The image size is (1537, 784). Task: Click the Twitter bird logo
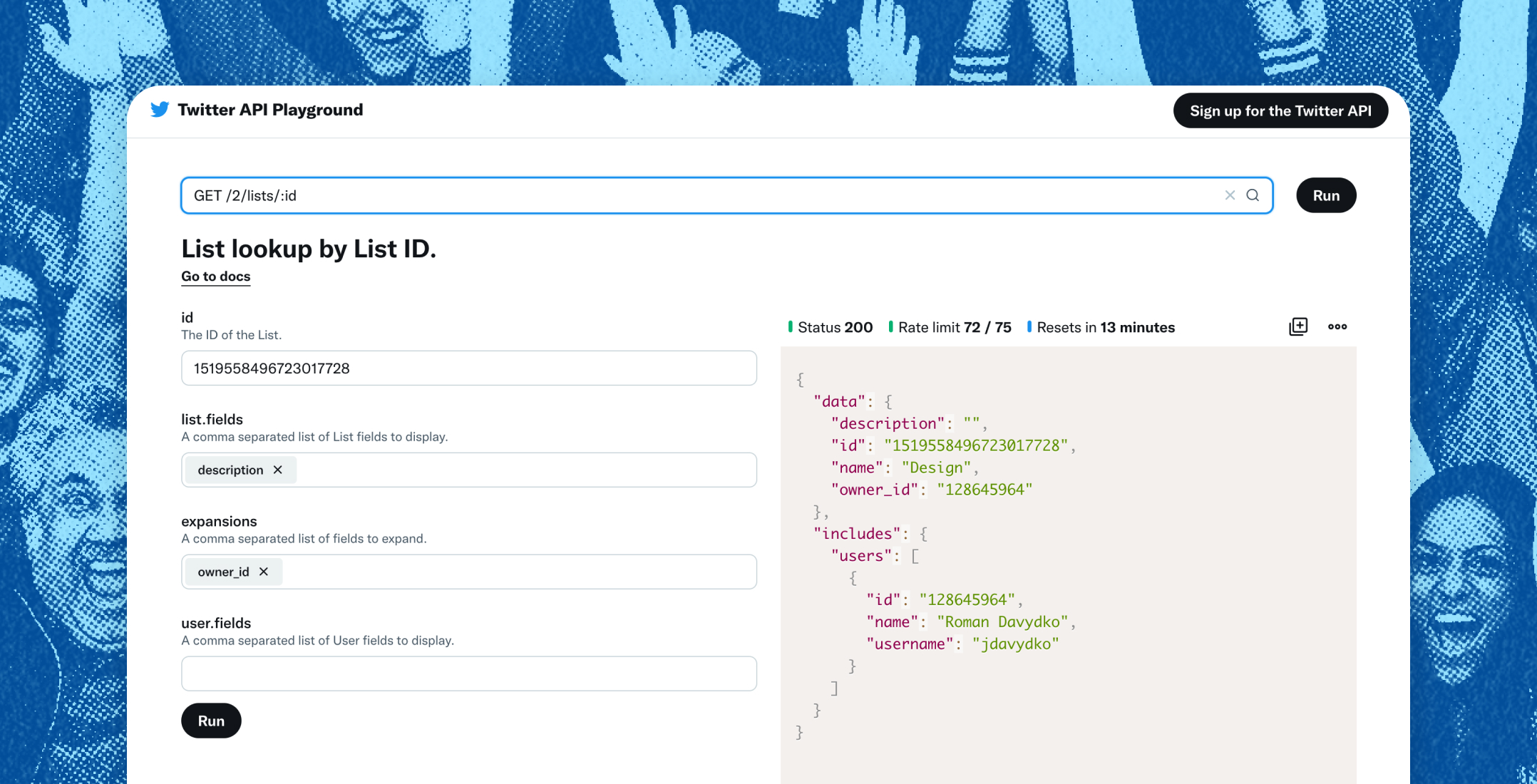coord(160,110)
